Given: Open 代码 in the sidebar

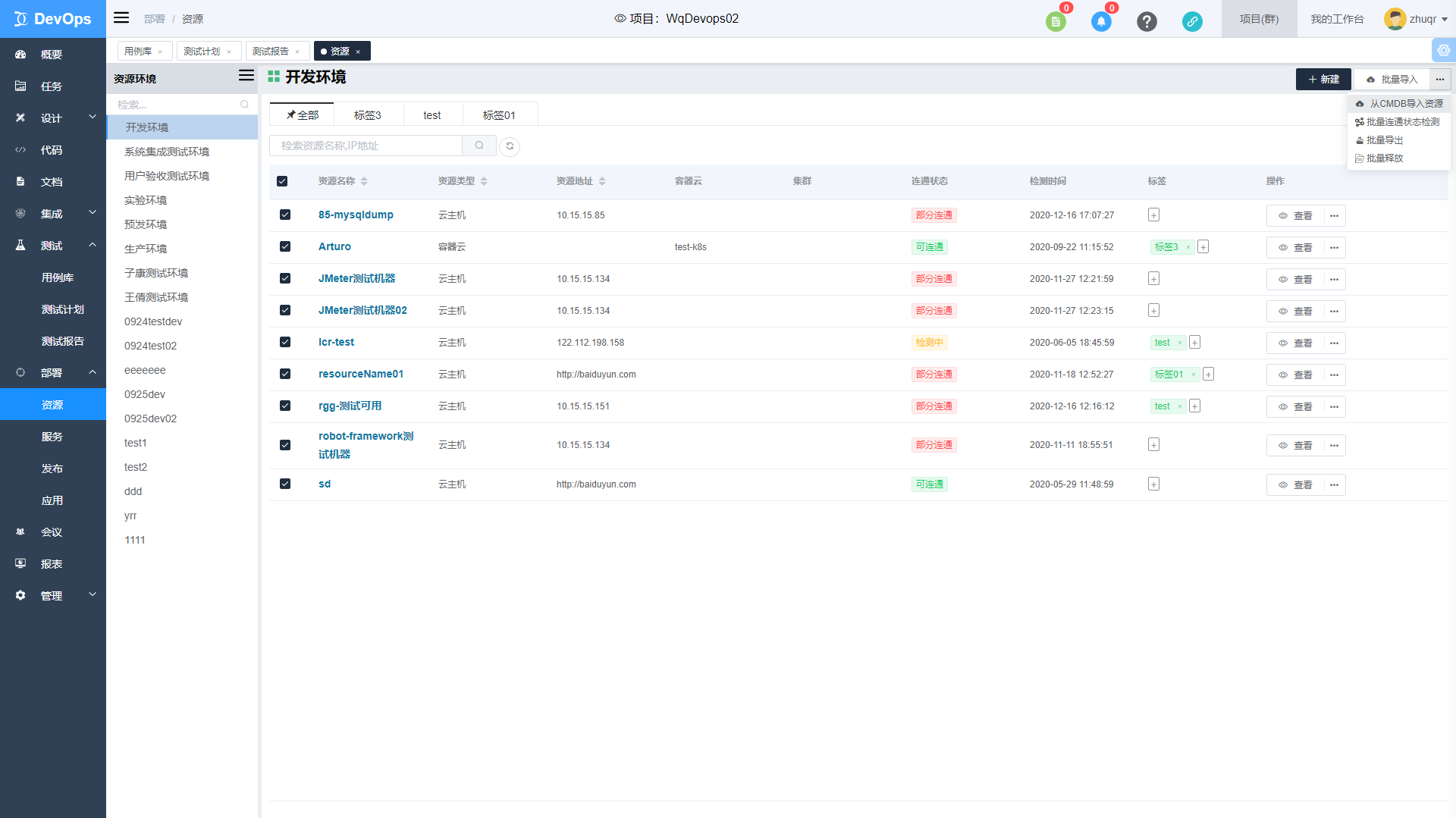Looking at the screenshot, I should coord(53,150).
